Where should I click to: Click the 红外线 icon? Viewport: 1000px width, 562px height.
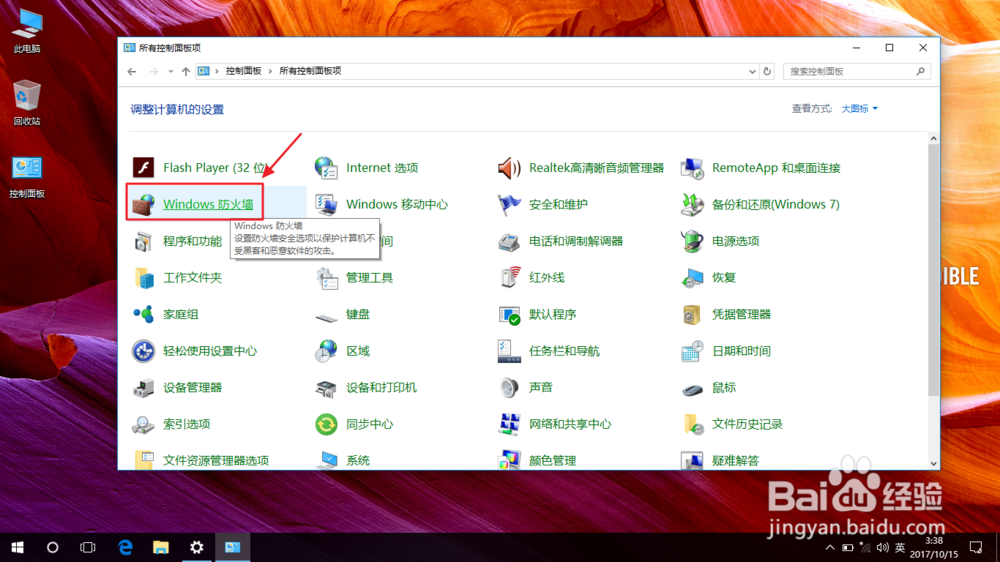coord(509,277)
